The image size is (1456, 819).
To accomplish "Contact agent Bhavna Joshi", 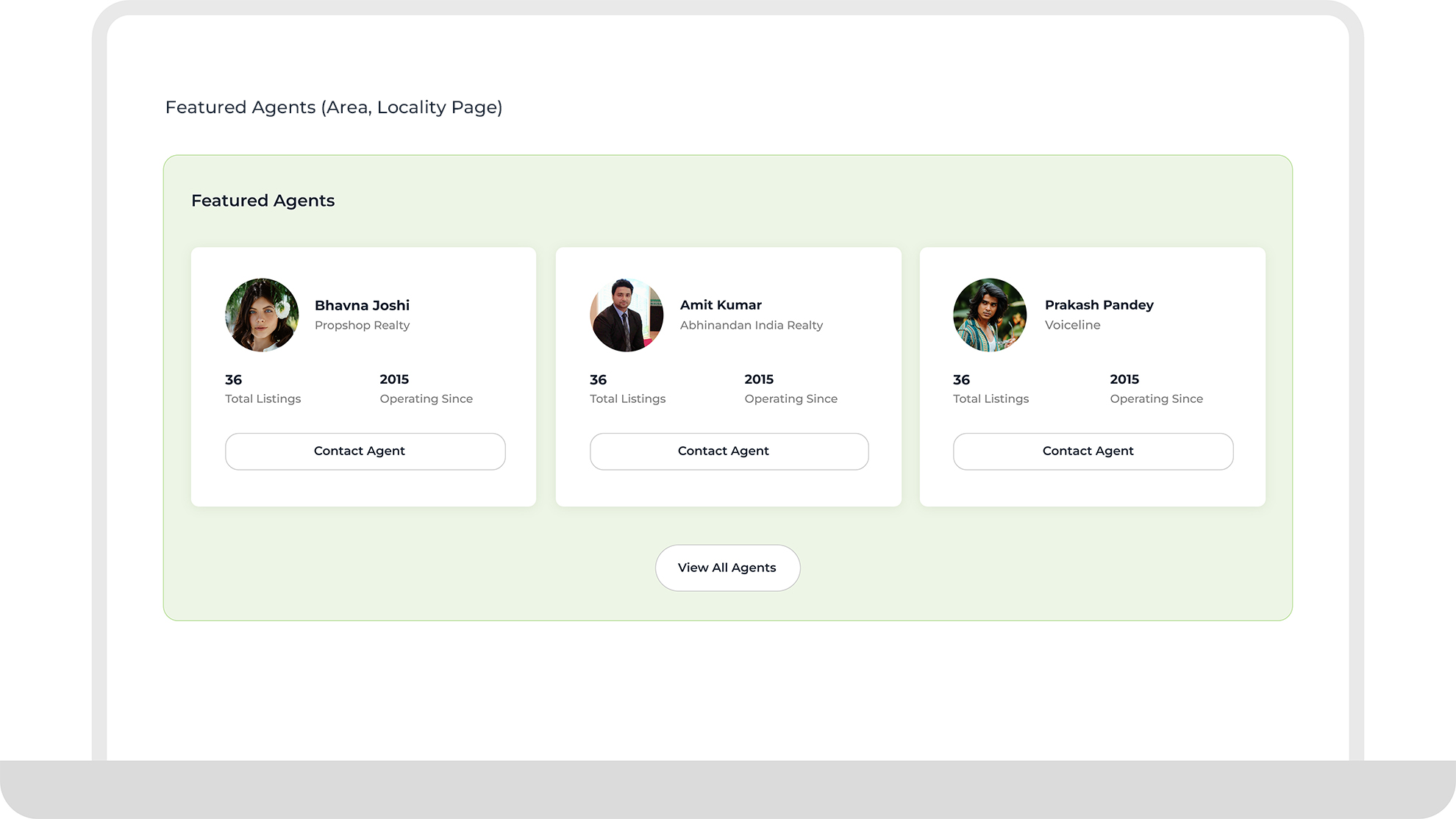I will (x=365, y=451).
